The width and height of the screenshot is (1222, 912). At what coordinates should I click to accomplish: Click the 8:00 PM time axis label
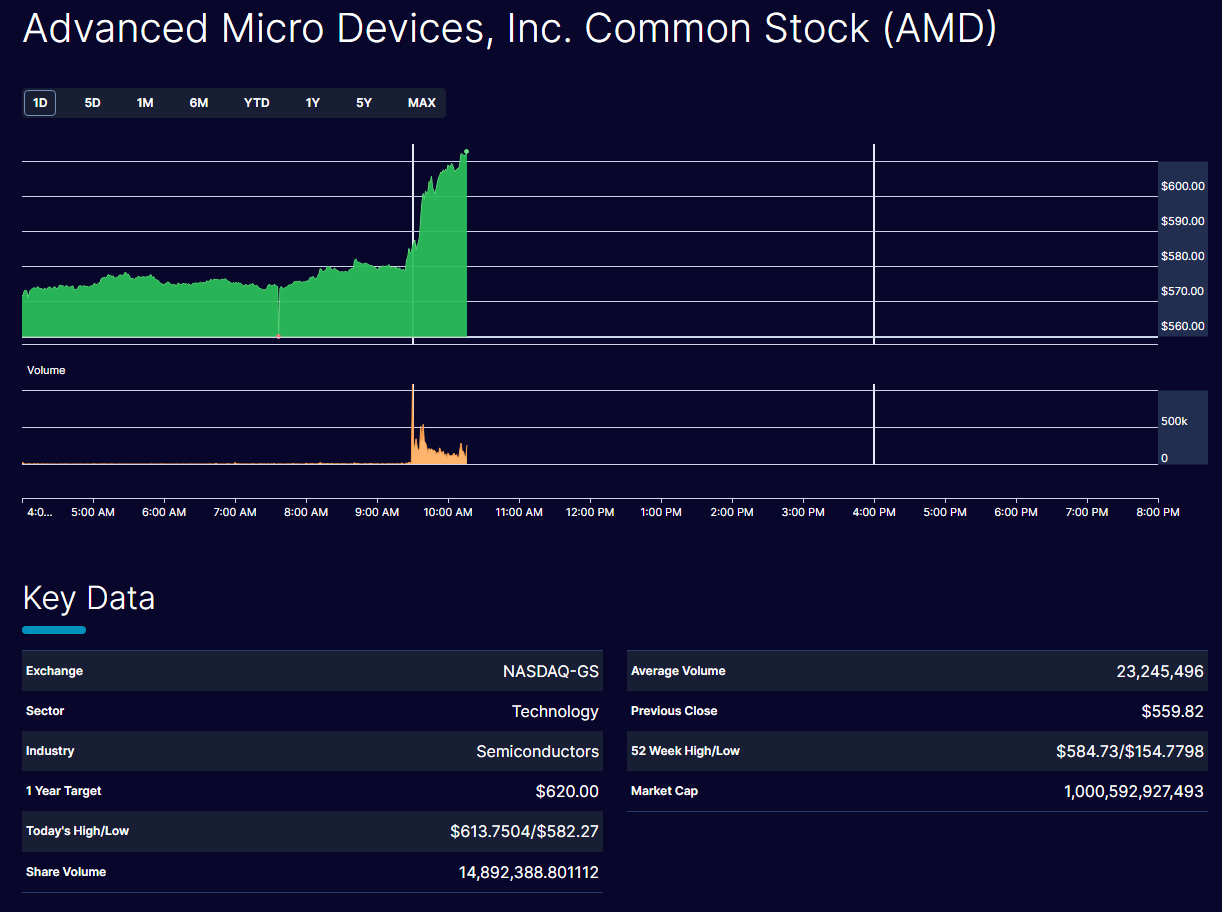pos(1158,512)
